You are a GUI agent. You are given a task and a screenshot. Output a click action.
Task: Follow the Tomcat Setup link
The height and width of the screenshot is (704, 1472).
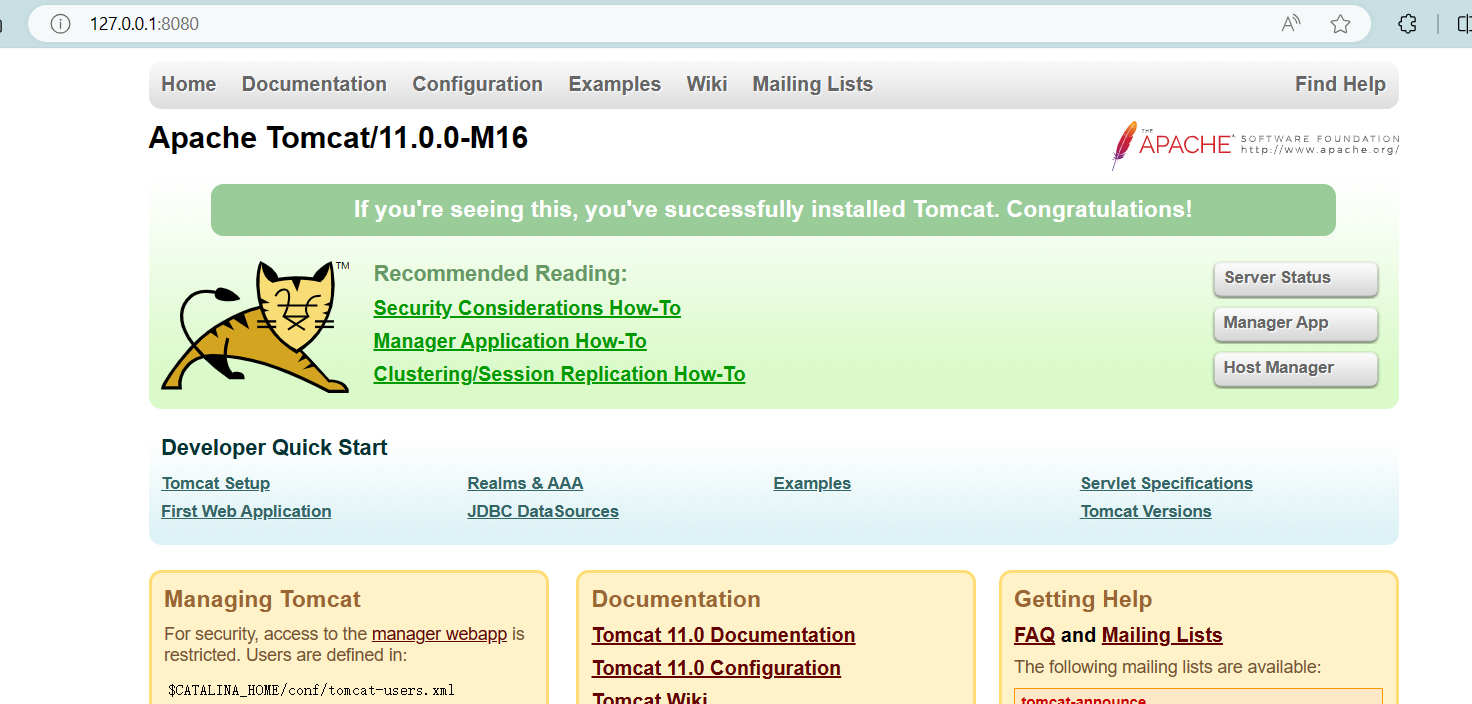216,483
